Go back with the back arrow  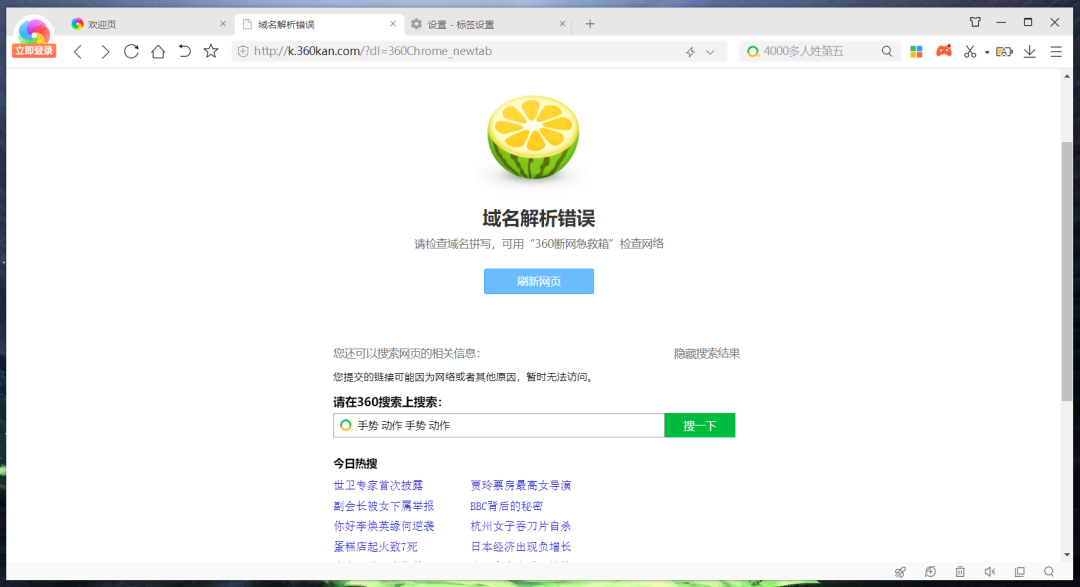[x=78, y=52]
